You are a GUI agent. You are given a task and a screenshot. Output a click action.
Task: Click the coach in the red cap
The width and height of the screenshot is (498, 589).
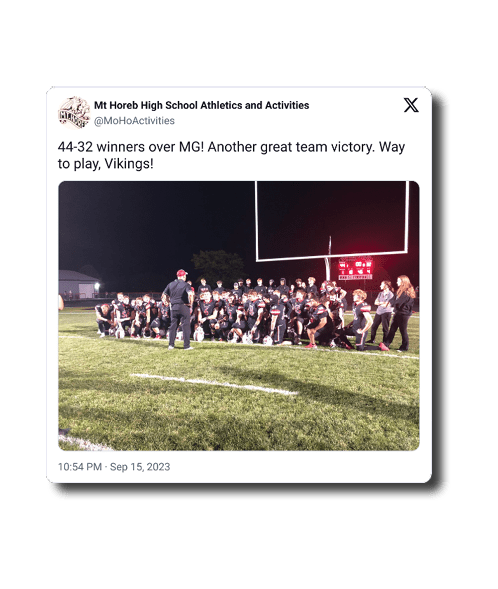coord(179,310)
